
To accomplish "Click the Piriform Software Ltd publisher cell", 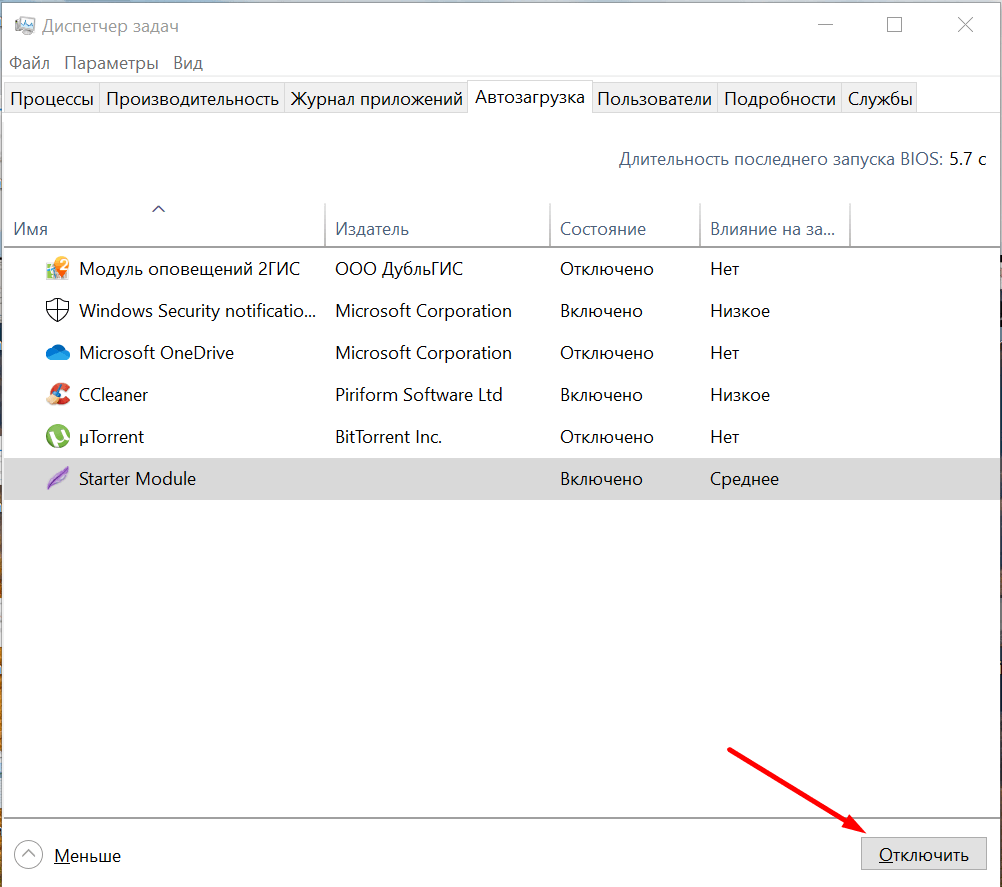I will tap(419, 395).
